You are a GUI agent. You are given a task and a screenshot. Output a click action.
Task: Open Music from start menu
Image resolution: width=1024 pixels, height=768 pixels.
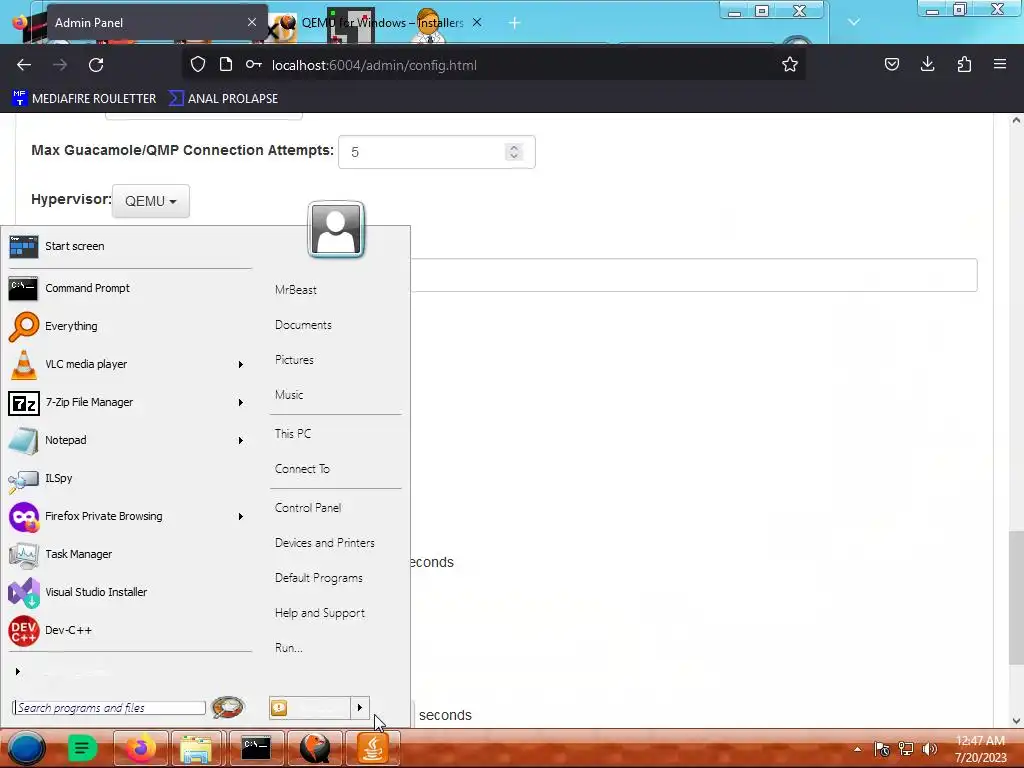[x=289, y=395]
